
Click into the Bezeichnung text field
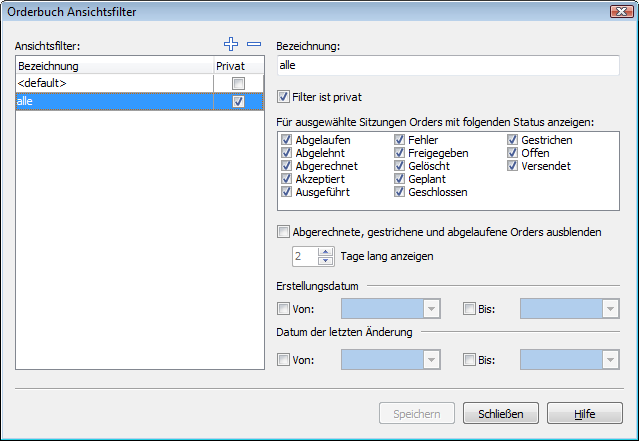tap(448, 65)
